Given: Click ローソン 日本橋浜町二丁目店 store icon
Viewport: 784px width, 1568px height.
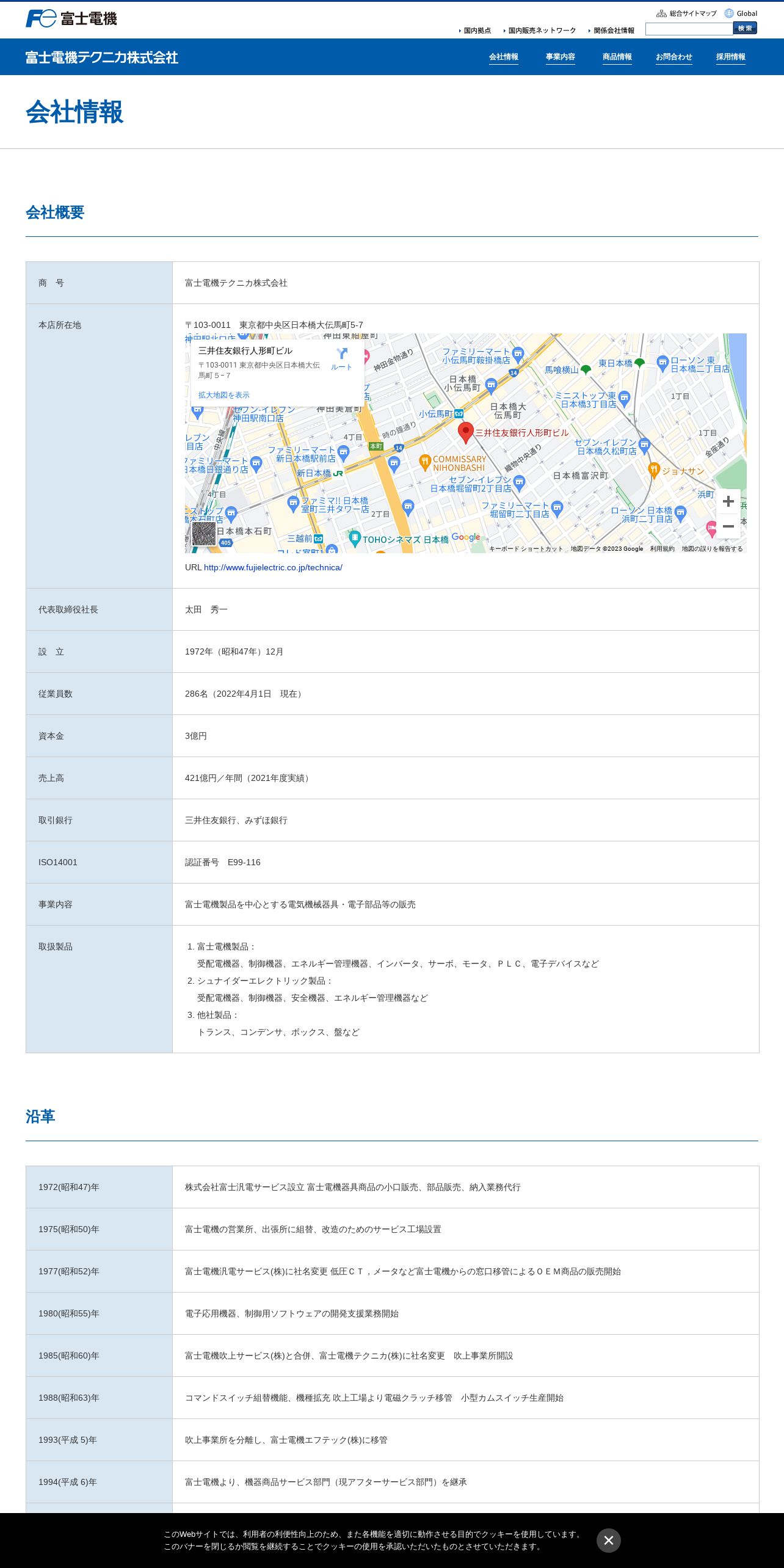Looking at the screenshot, I should pyautogui.click(x=680, y=514).
